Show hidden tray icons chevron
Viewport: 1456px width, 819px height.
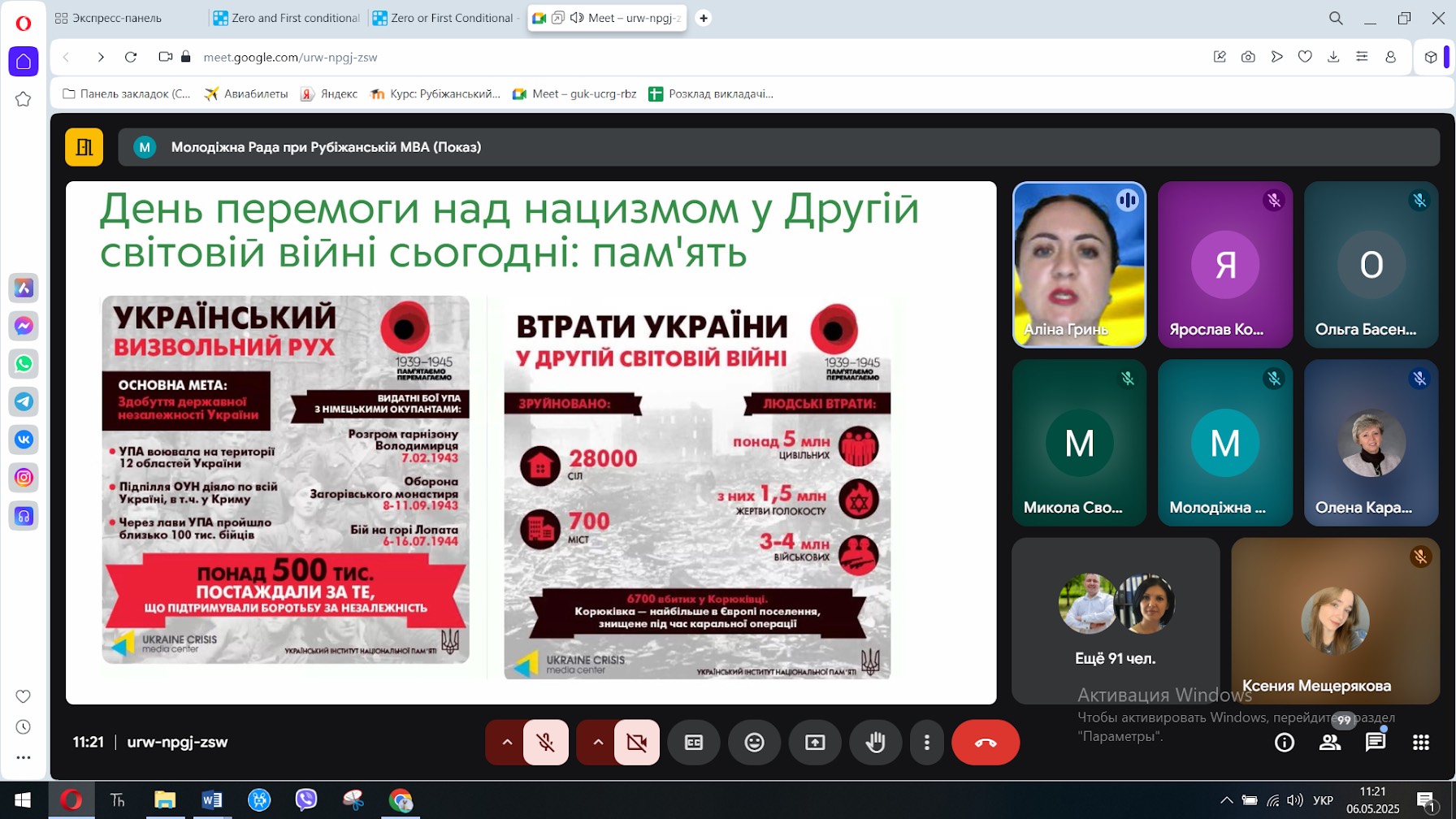click(1227, 800)
